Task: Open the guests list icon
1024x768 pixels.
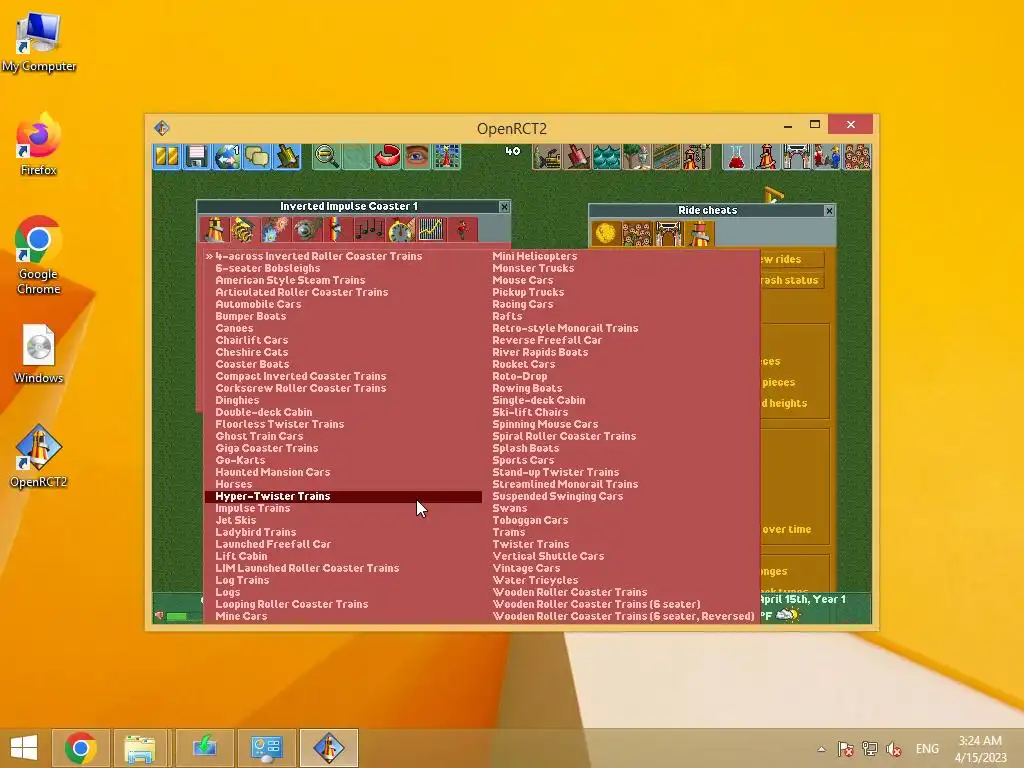Action: (856, 157)
